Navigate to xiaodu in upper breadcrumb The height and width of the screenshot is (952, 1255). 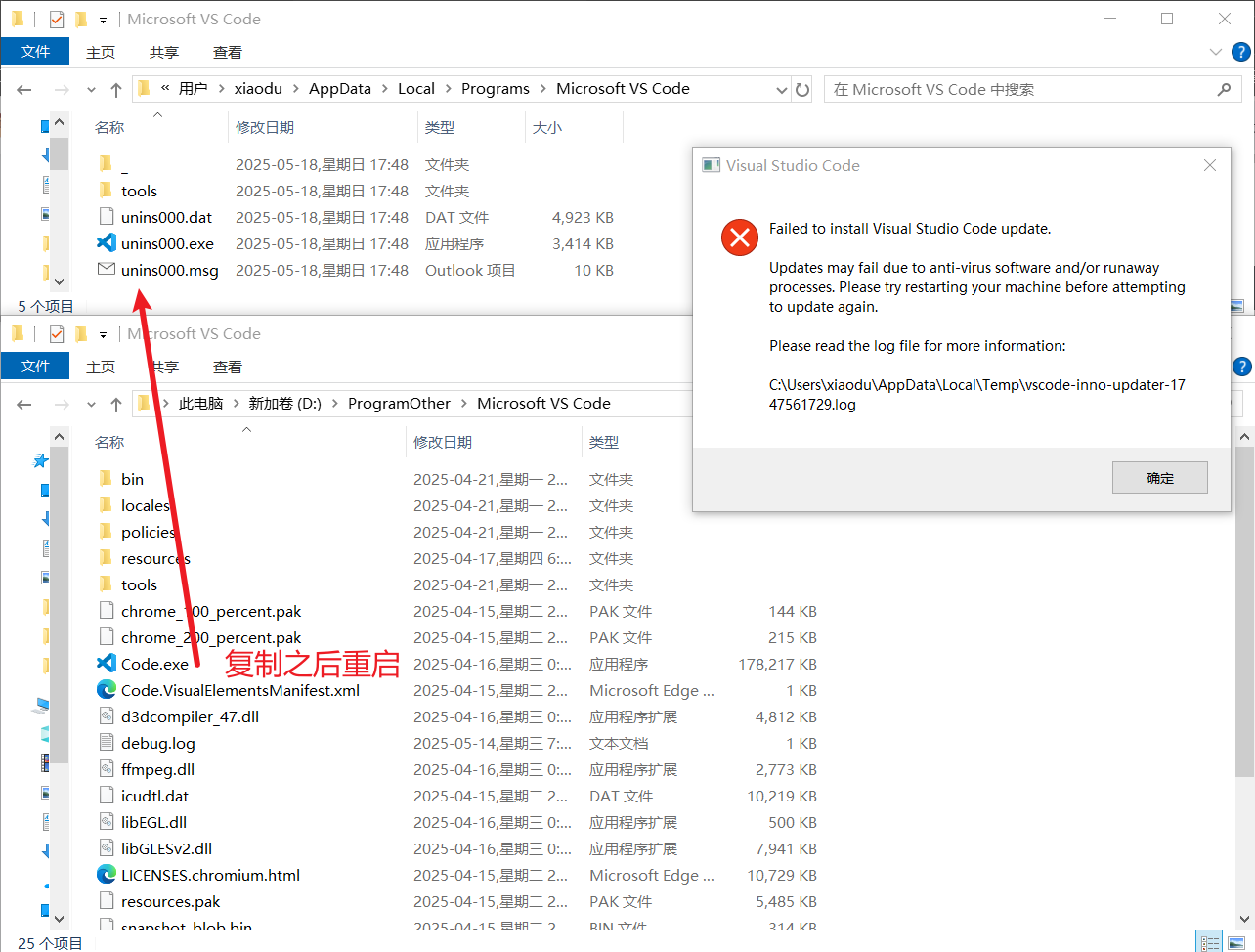(258, 89)
